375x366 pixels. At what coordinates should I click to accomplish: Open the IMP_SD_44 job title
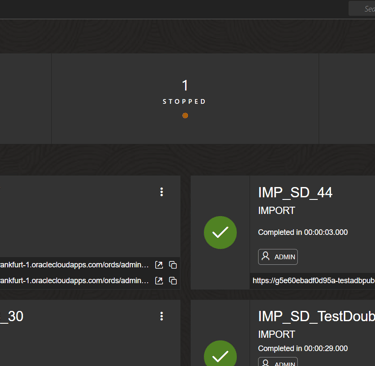click(x=295, y=193)
